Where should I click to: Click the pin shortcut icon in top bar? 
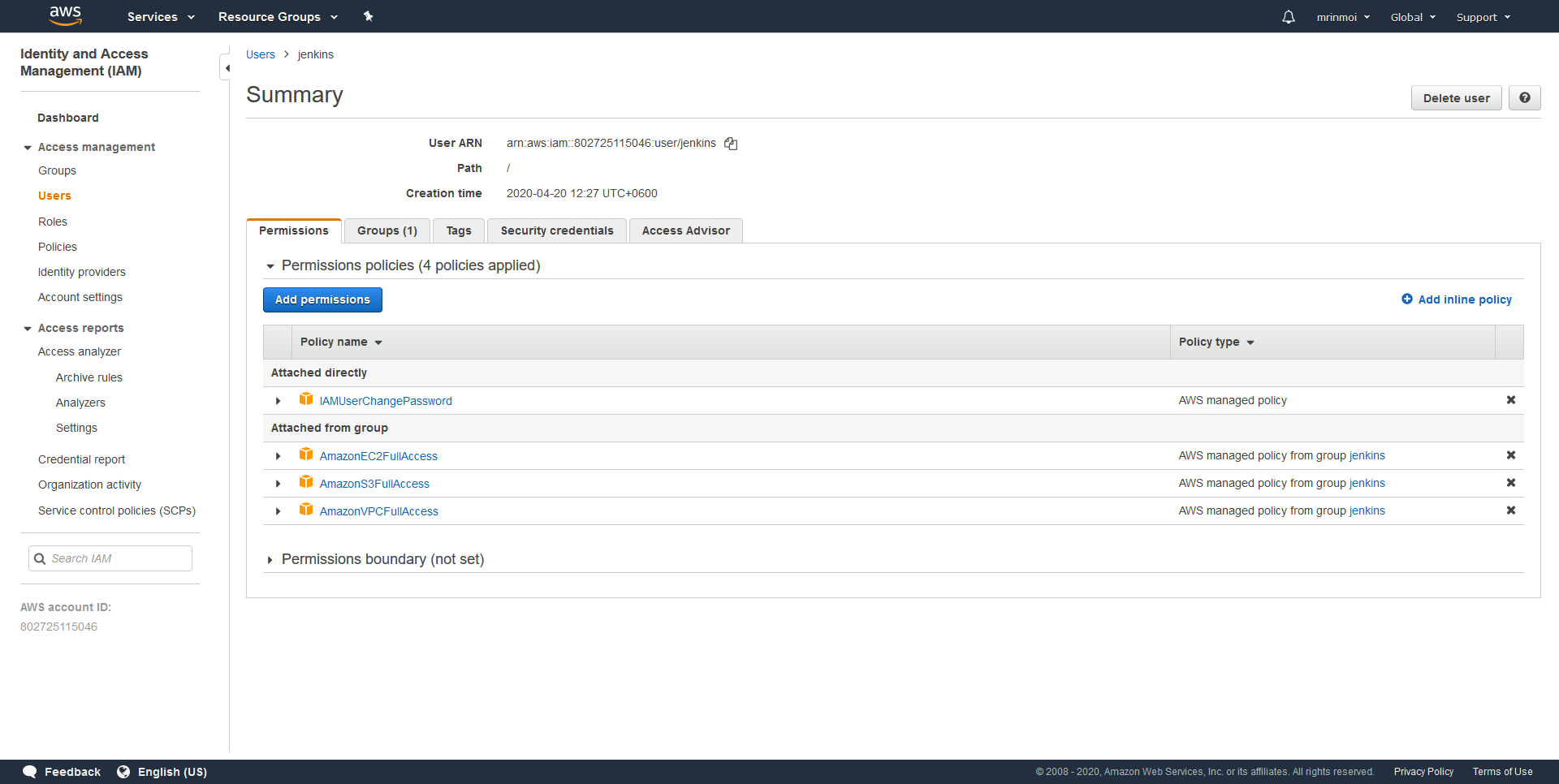tap(368, 16)
